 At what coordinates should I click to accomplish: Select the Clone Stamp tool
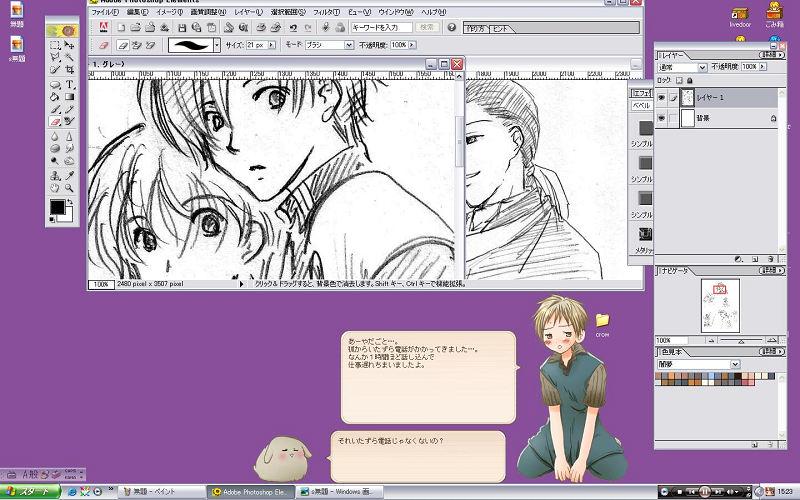(55, 176)
